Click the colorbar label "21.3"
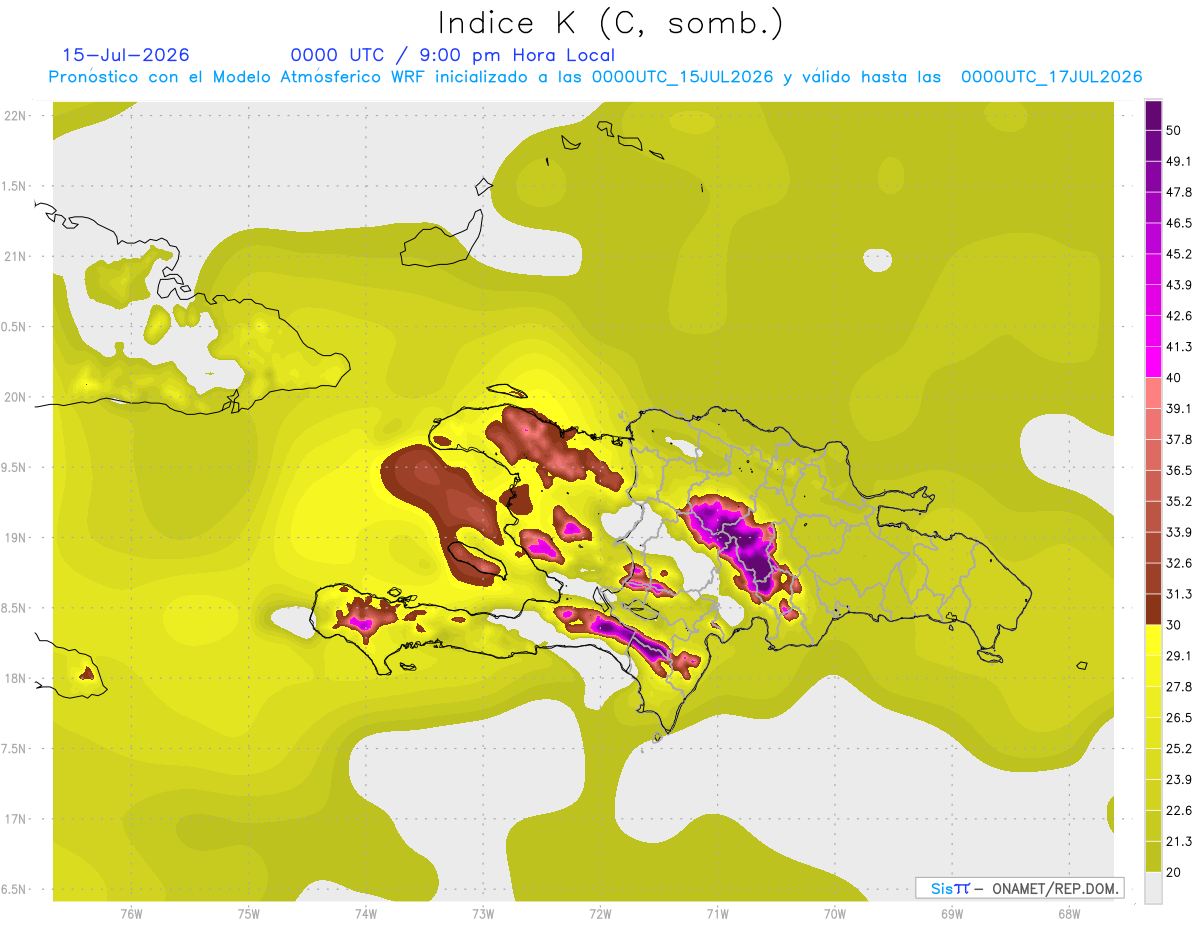The width and height of the screenshot is (1200, 927). point(1179,841)
